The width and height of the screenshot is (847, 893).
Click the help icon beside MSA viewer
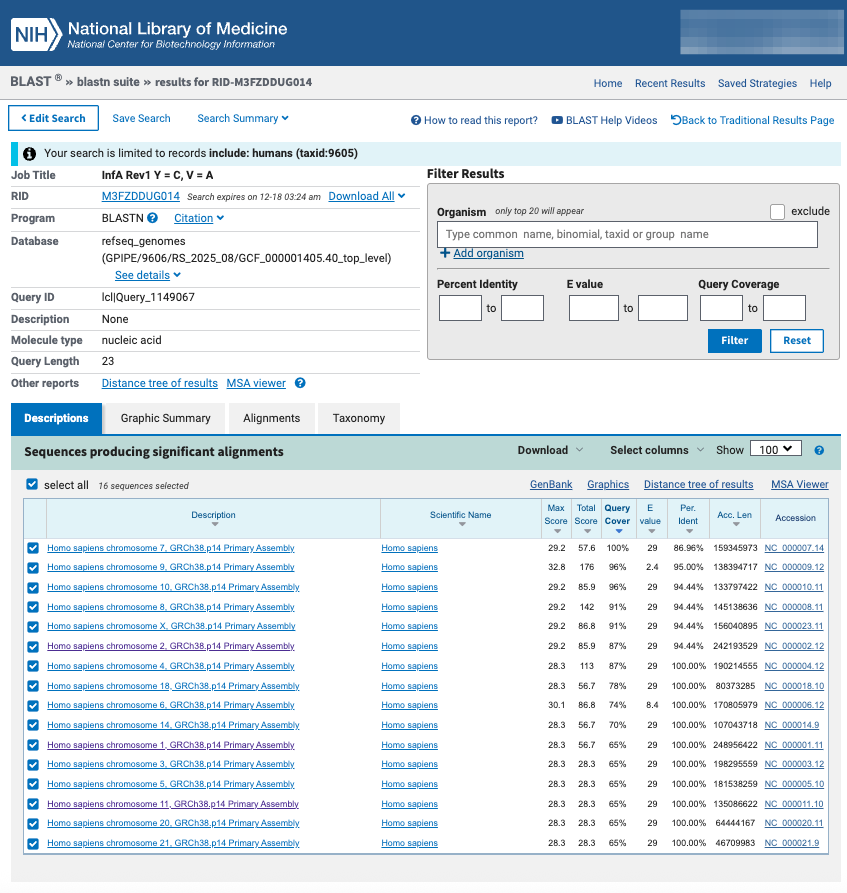300,383
